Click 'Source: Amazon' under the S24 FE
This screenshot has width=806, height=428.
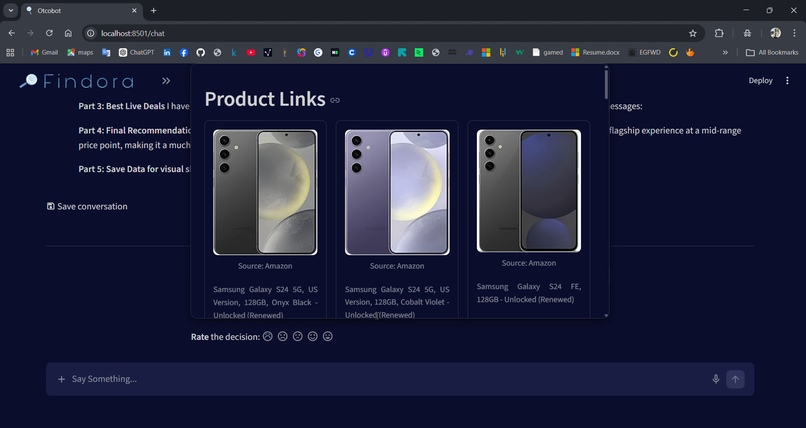click(x=529, y=263)
